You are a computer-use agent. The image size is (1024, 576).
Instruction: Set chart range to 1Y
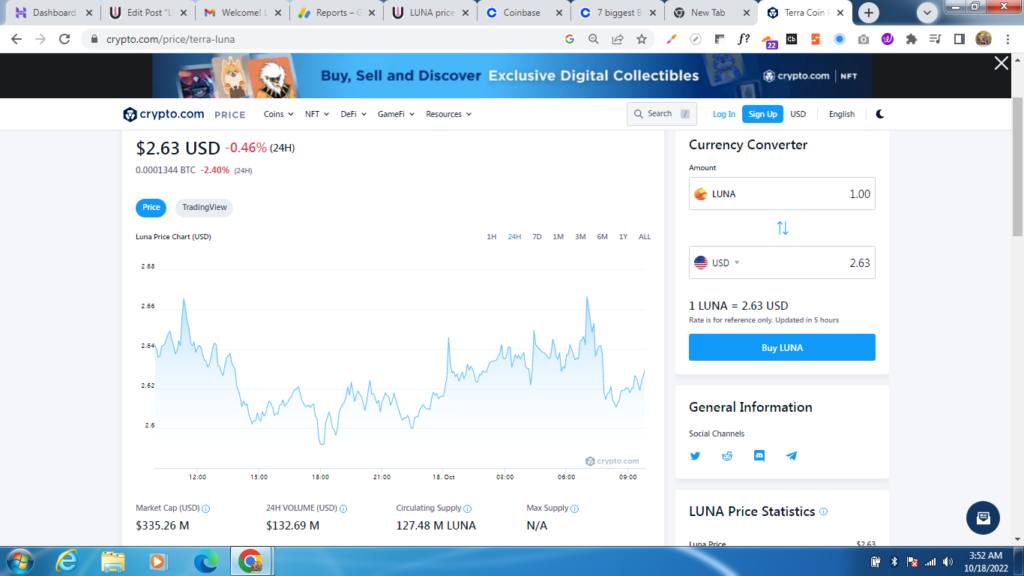tap(624, 237)
